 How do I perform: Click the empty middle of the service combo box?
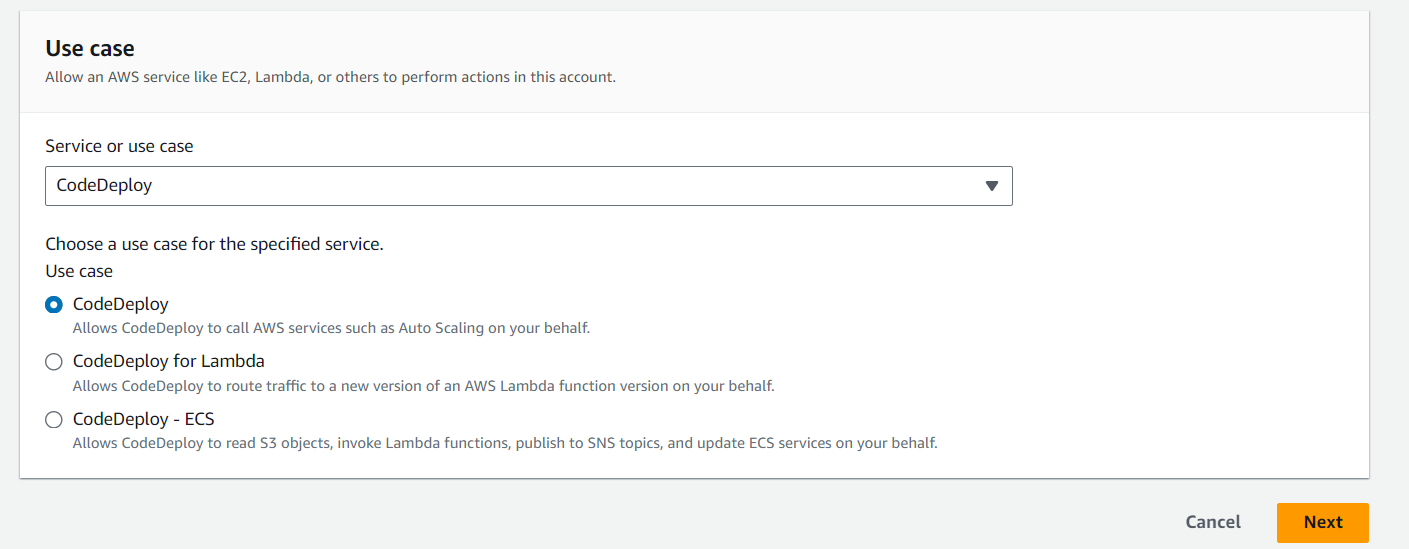click(528, 186)
